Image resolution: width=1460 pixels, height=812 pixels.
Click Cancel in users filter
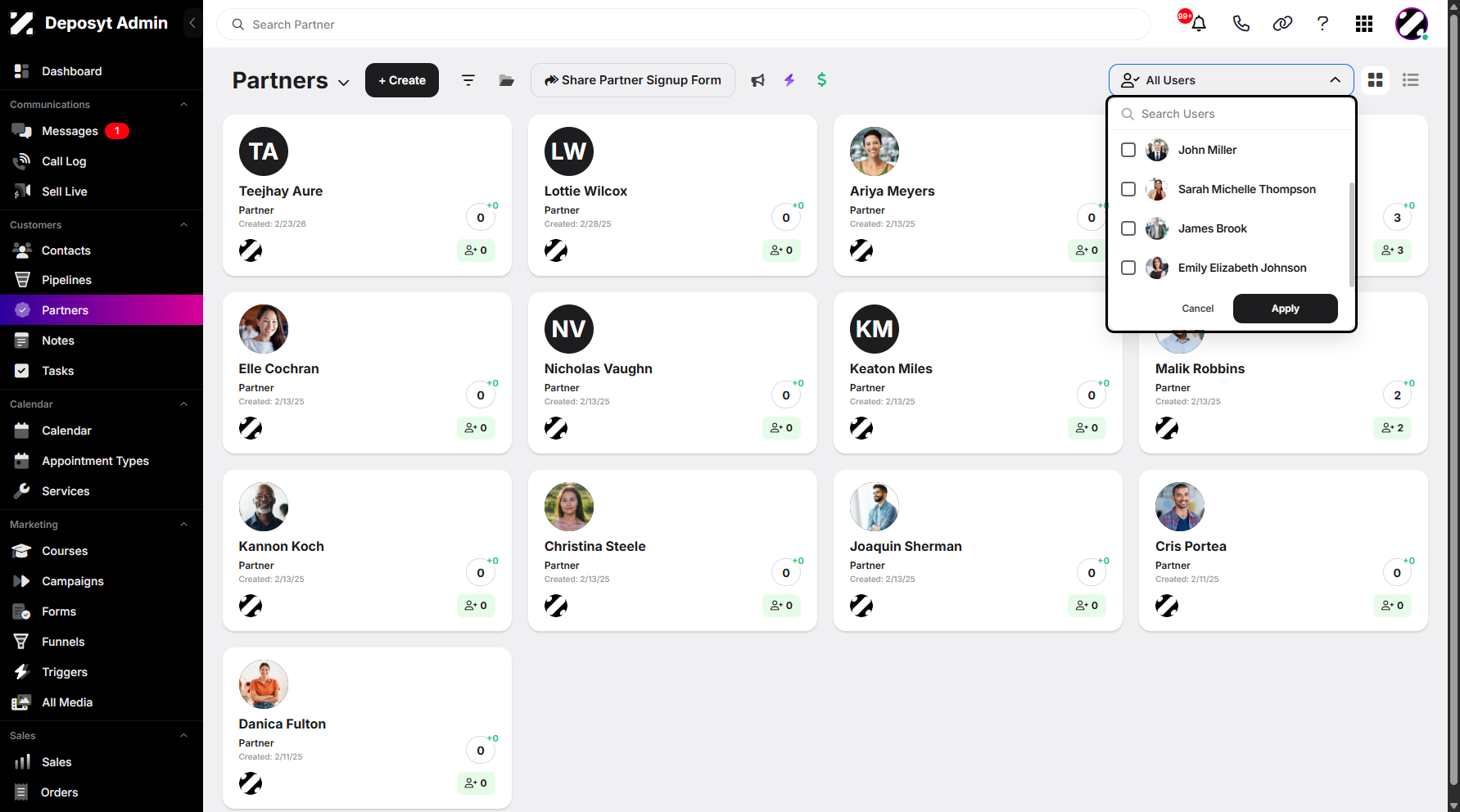pos(1198,309)
